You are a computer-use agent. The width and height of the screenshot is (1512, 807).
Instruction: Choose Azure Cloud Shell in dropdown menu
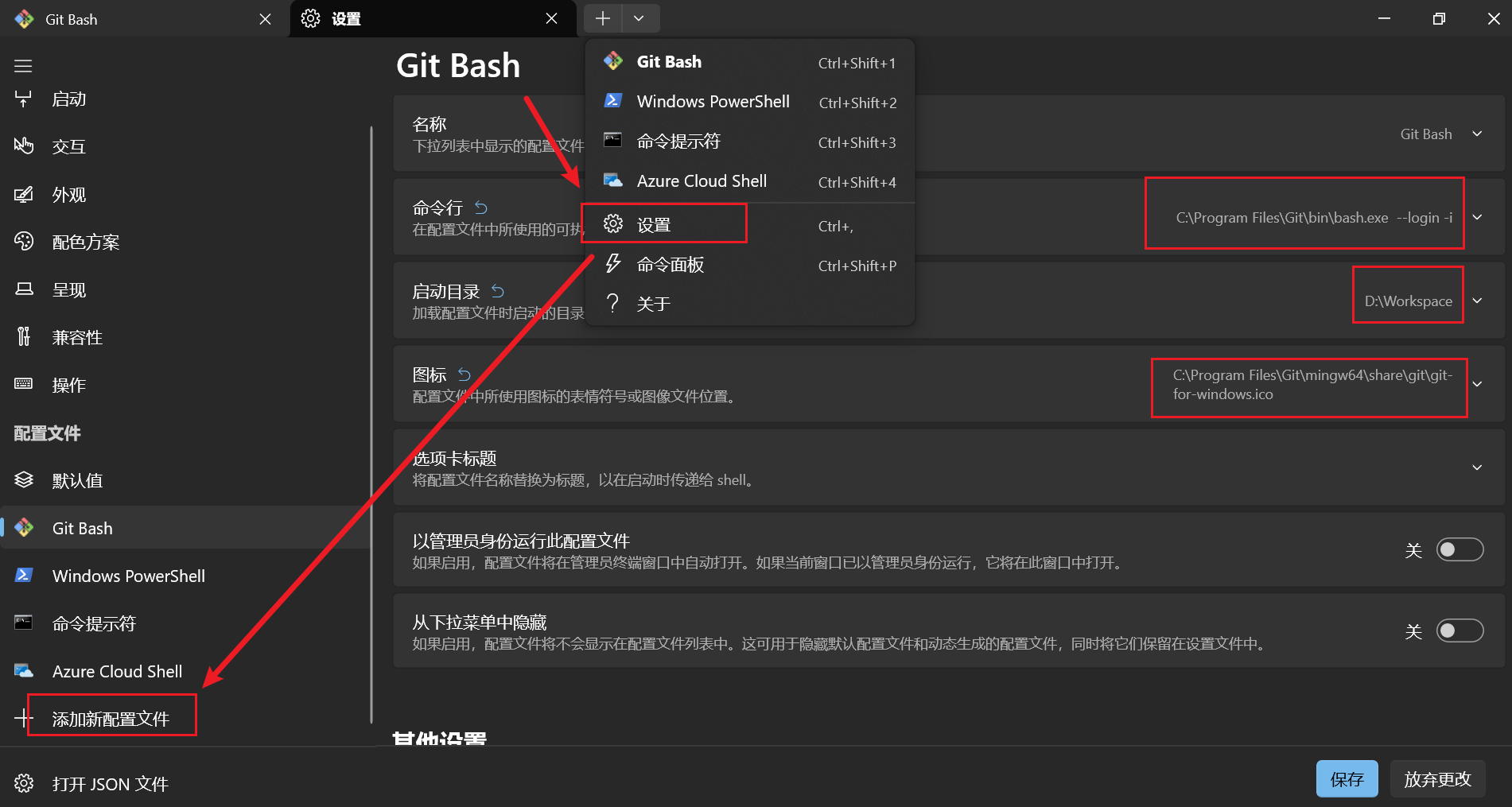pos(750,181)
